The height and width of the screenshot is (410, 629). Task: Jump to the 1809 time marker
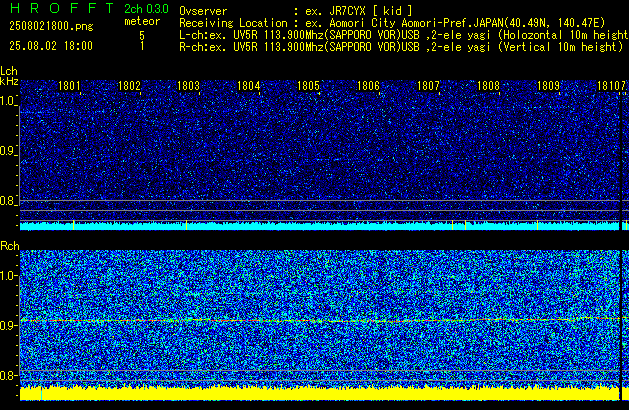point(548,86)
